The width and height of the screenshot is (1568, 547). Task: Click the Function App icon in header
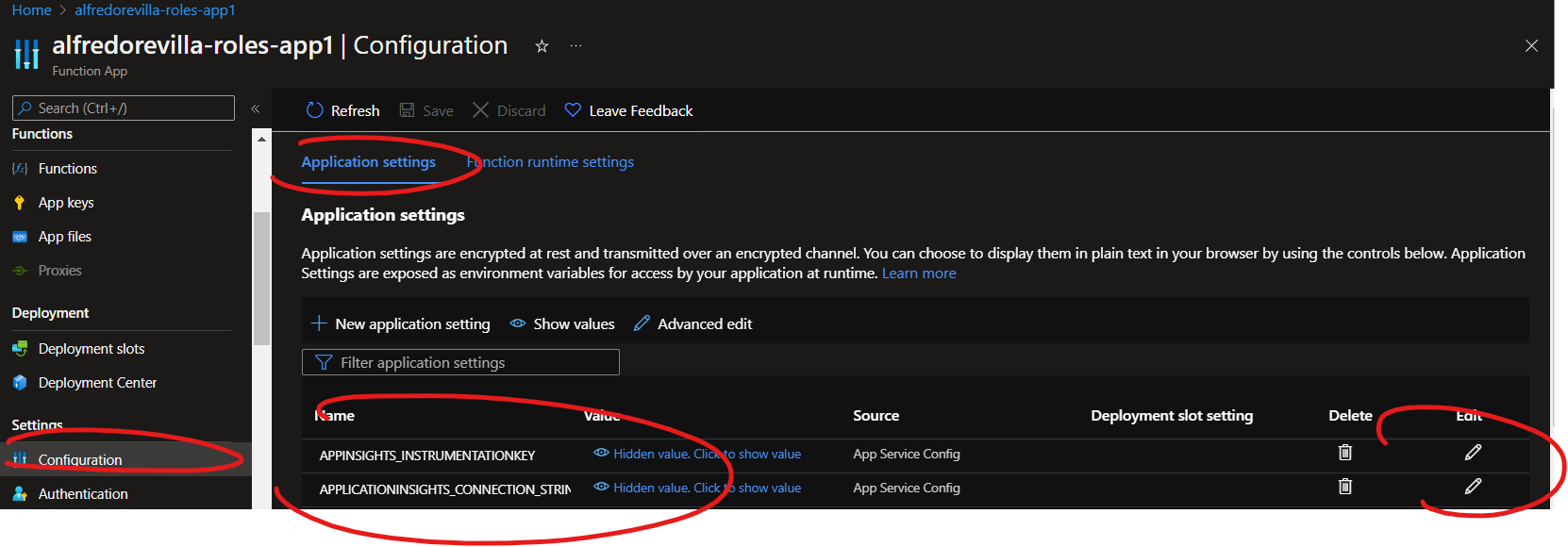tap(27, 54)
